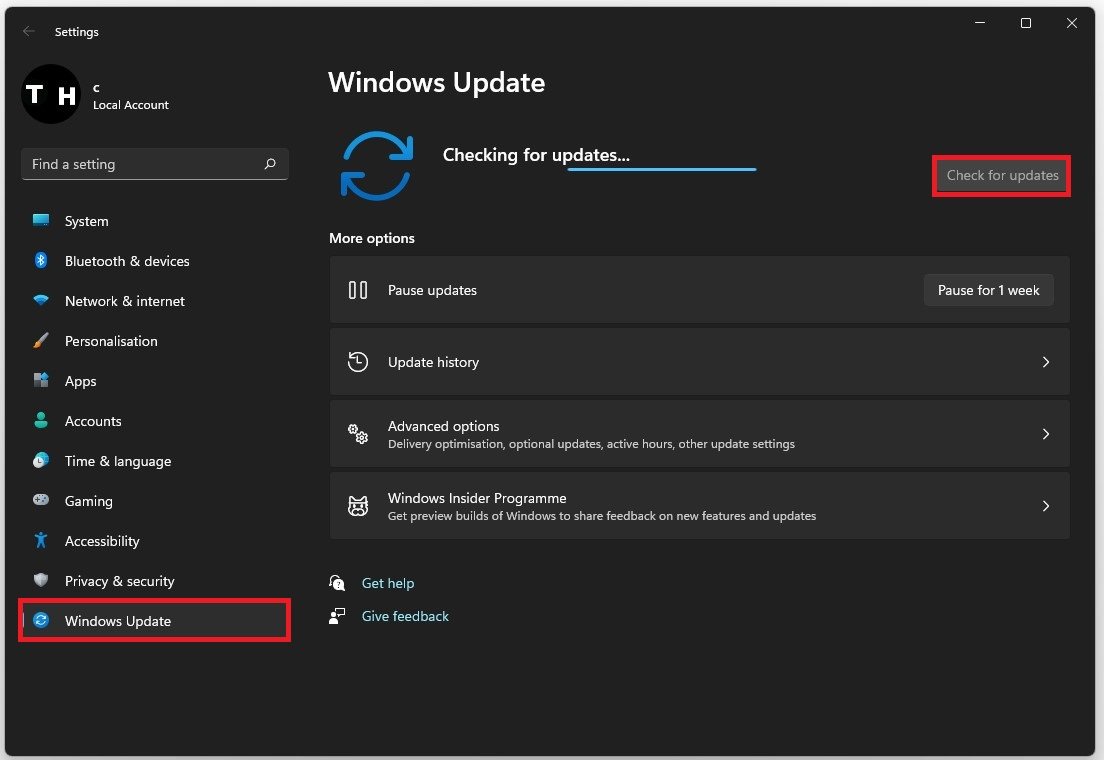Select Windows Update in the sidebar
The height and width of the screenshot is (760, 1104).
pyautogui.click(x=154, y=621)
